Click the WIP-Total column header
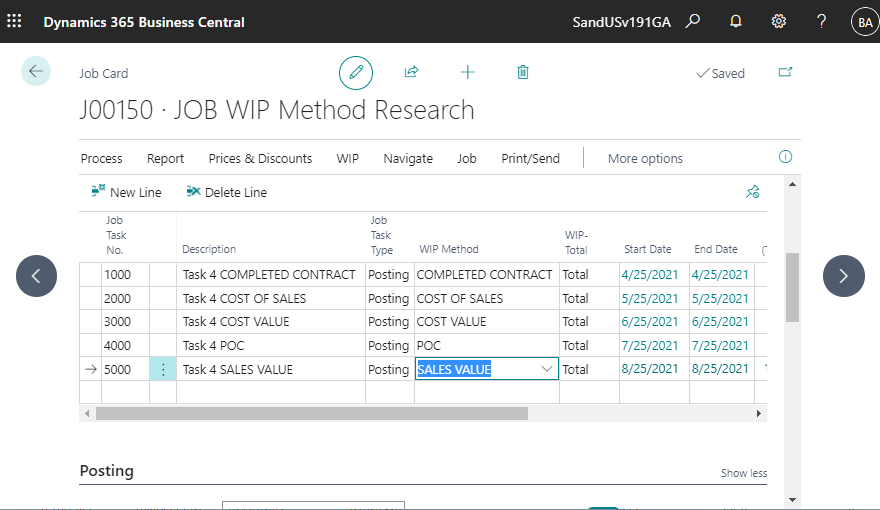This screenshot has width=880, height=510. point(576,242)
